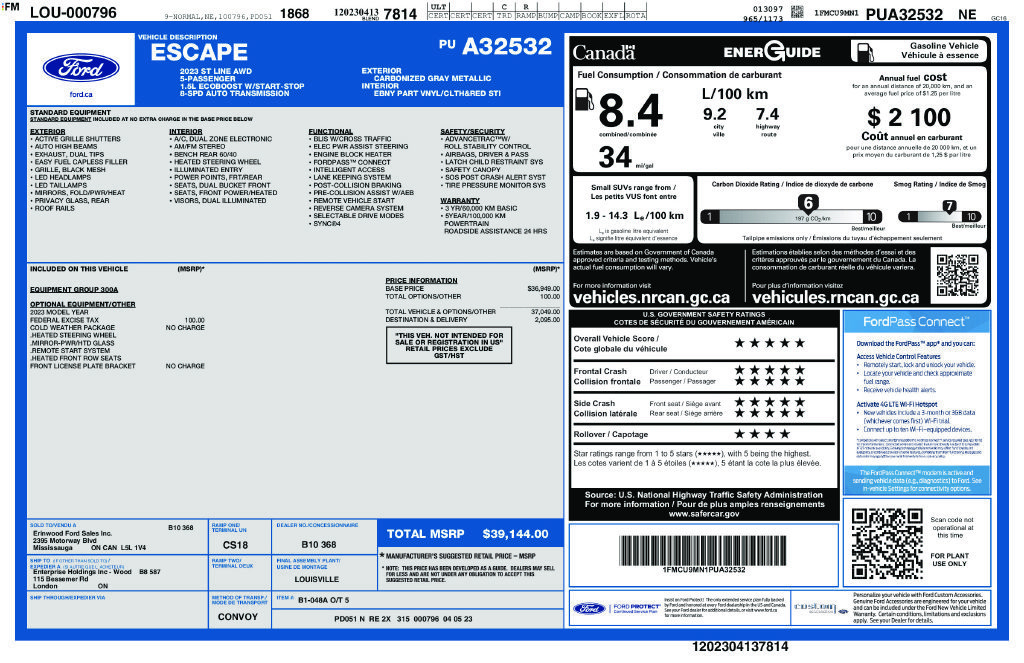This screenshot has width=1024, height=663.
Task: Click the annual fuel cost $ 2 100
Action: 909,118
